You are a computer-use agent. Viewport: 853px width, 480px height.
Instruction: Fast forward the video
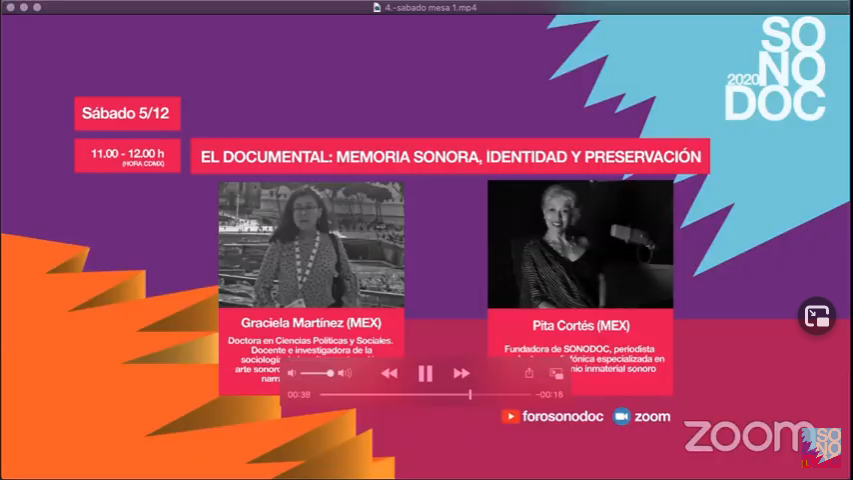[x=461, y=373]
